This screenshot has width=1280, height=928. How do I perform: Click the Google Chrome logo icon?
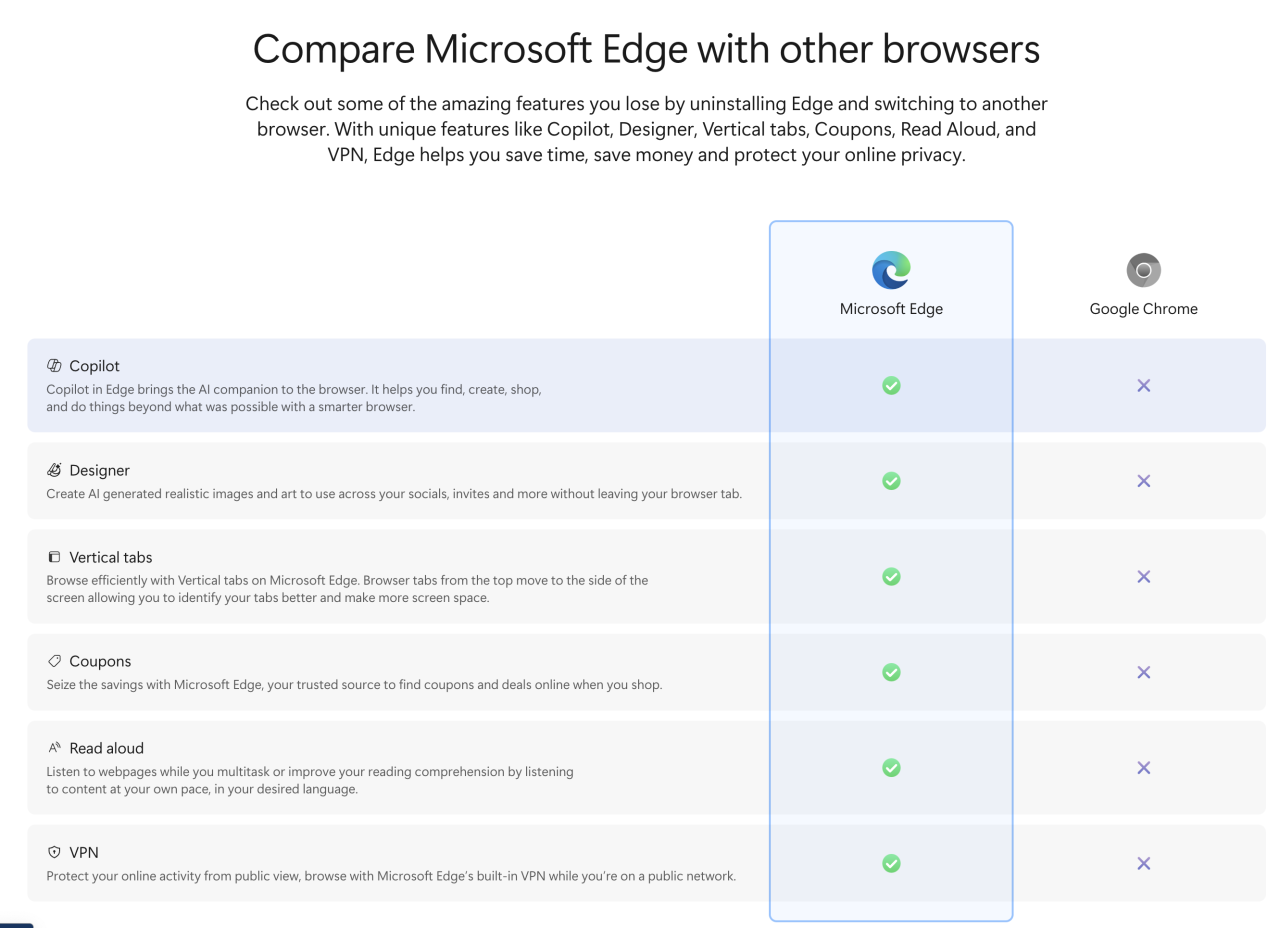click(1143, 270)
